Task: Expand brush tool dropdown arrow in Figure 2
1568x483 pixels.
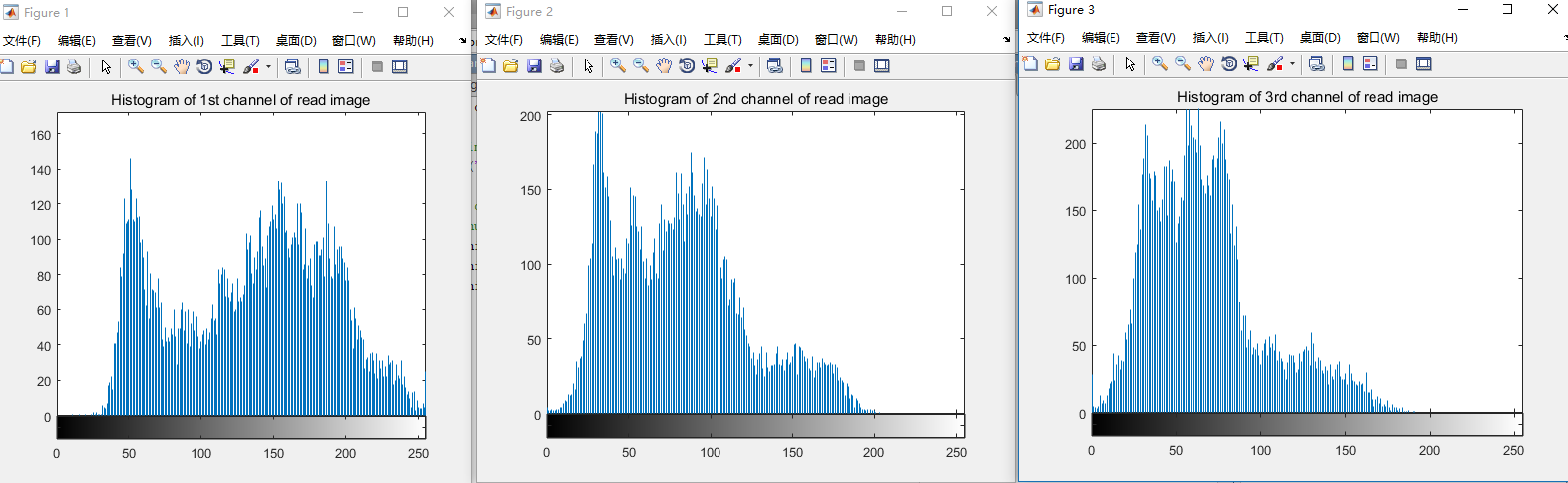Action: tap(750, 66)
